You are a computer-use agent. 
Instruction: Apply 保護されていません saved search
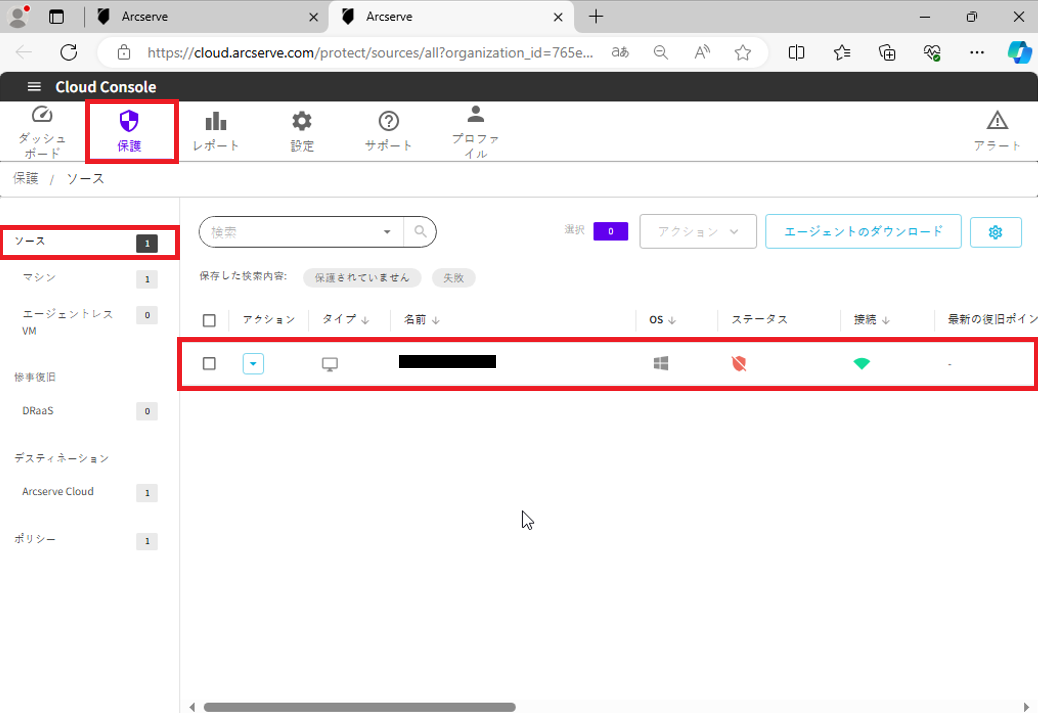(361, 278)
